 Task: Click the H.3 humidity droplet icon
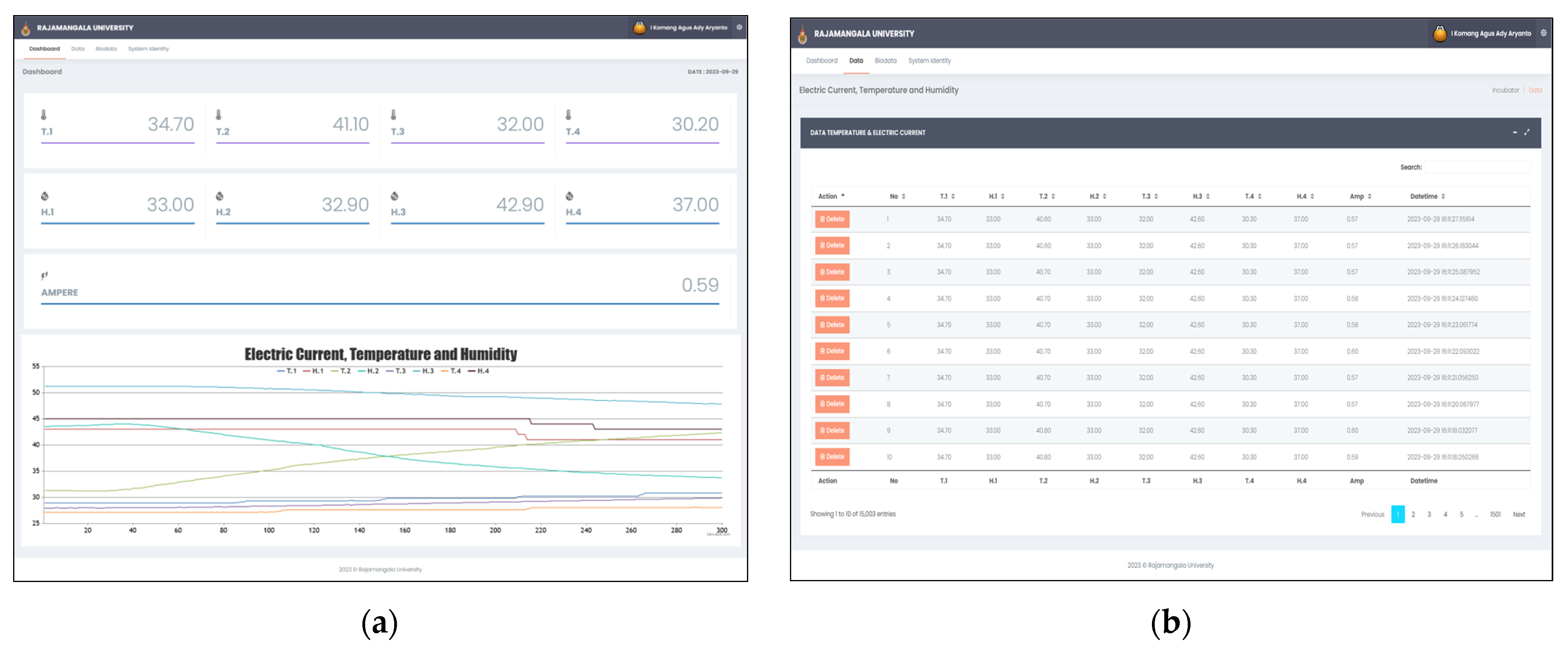pyautogui.click(x=395, y=196)
